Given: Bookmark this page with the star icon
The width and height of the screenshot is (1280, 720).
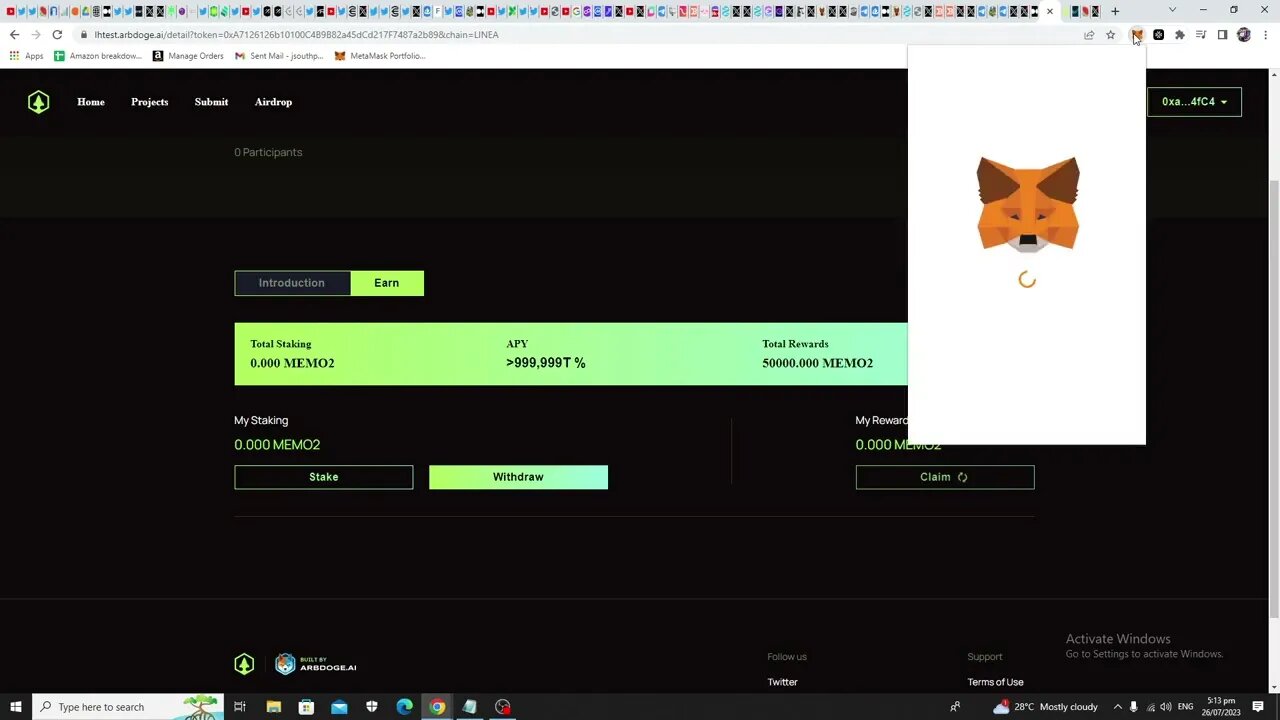Looking at the screenshot, I should (1110, 35).
